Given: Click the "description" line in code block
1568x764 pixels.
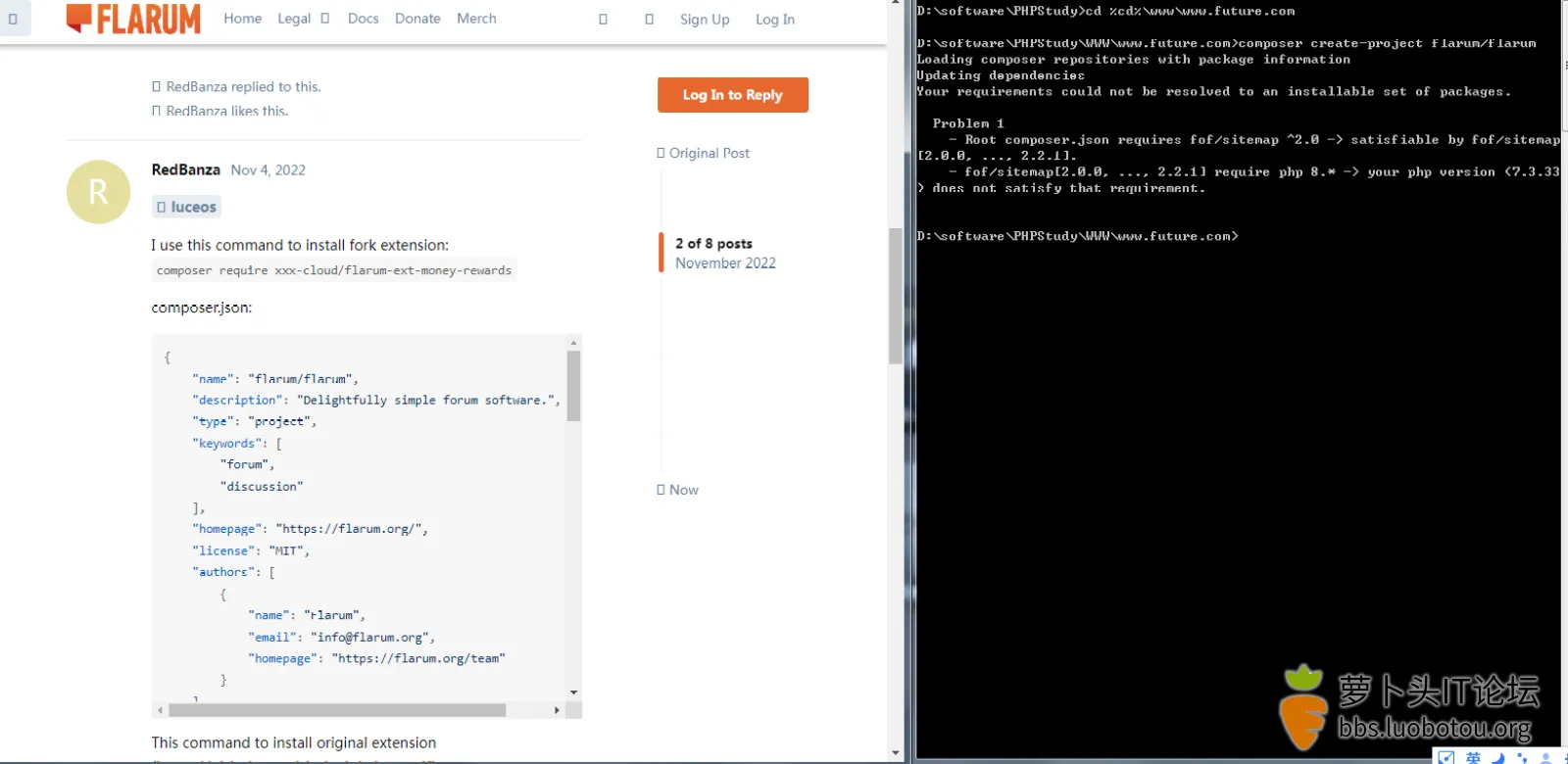Looking at the screenshot, I should click(x=377, y=400).
